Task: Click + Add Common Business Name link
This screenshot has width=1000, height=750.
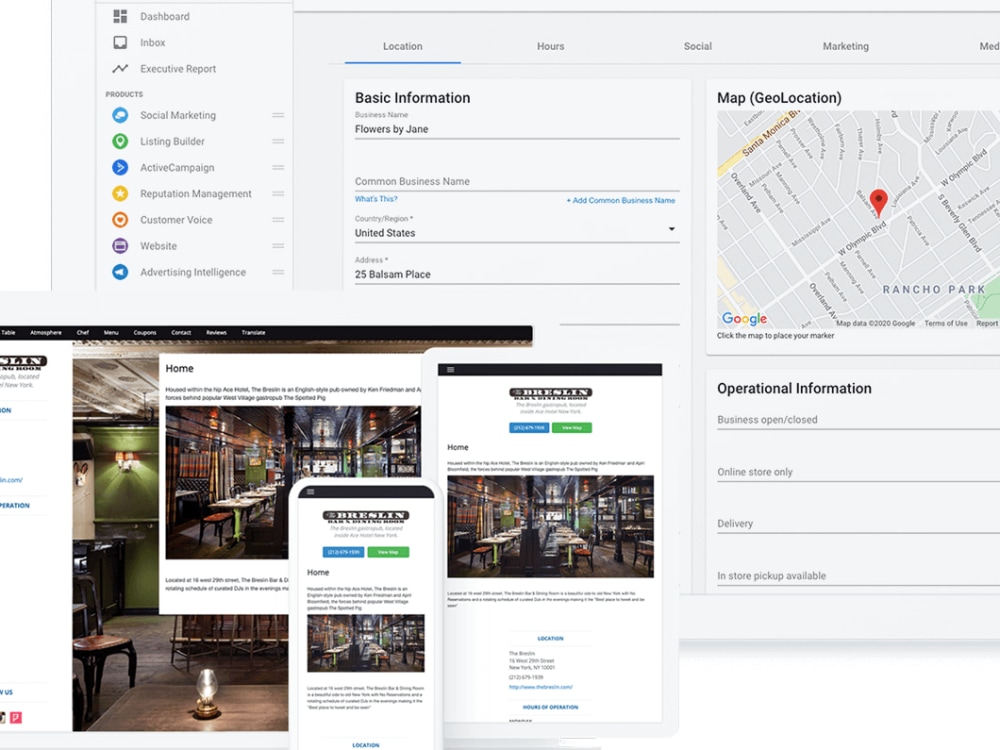Action: 621,200
